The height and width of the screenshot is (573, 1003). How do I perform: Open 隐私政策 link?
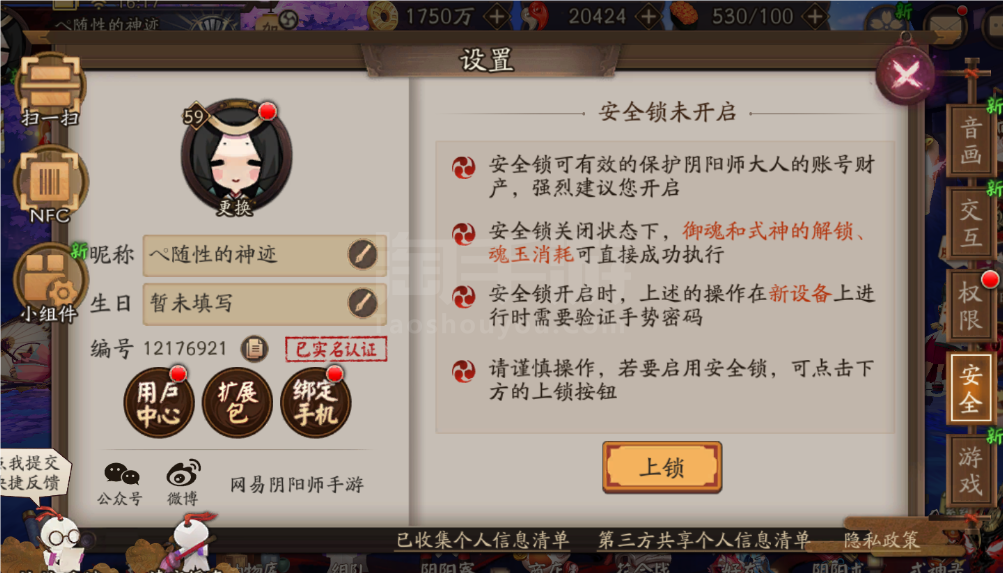[881, 540]
